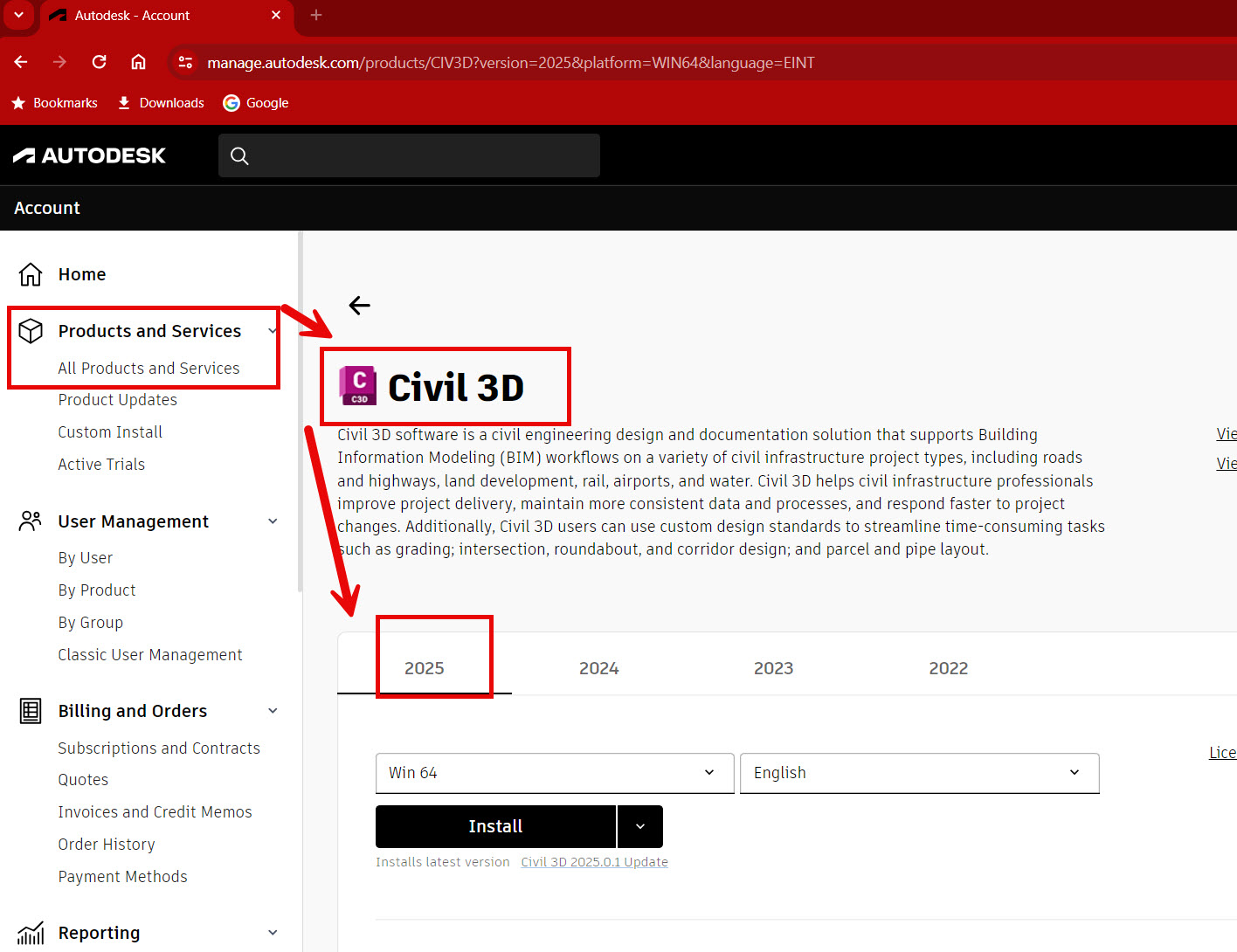Open By Product management page
Viewport: 1237px width, 952px height.
(x=97, y=590)
